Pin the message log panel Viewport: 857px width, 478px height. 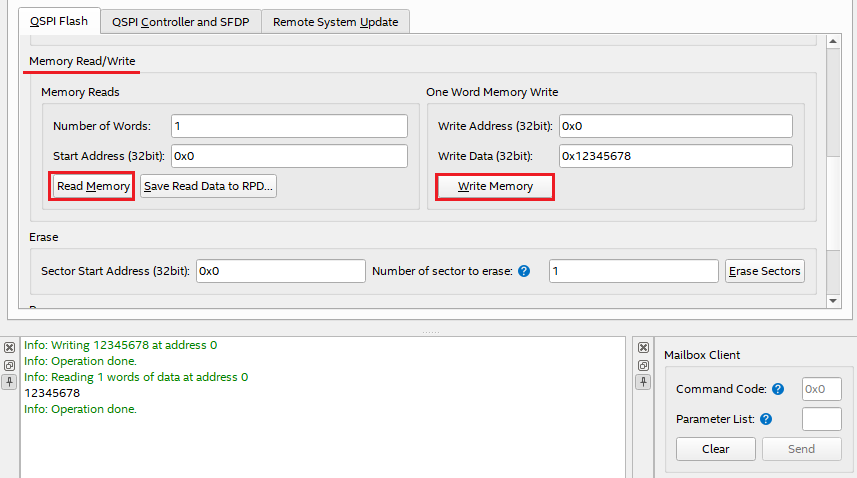pos(9,382)
